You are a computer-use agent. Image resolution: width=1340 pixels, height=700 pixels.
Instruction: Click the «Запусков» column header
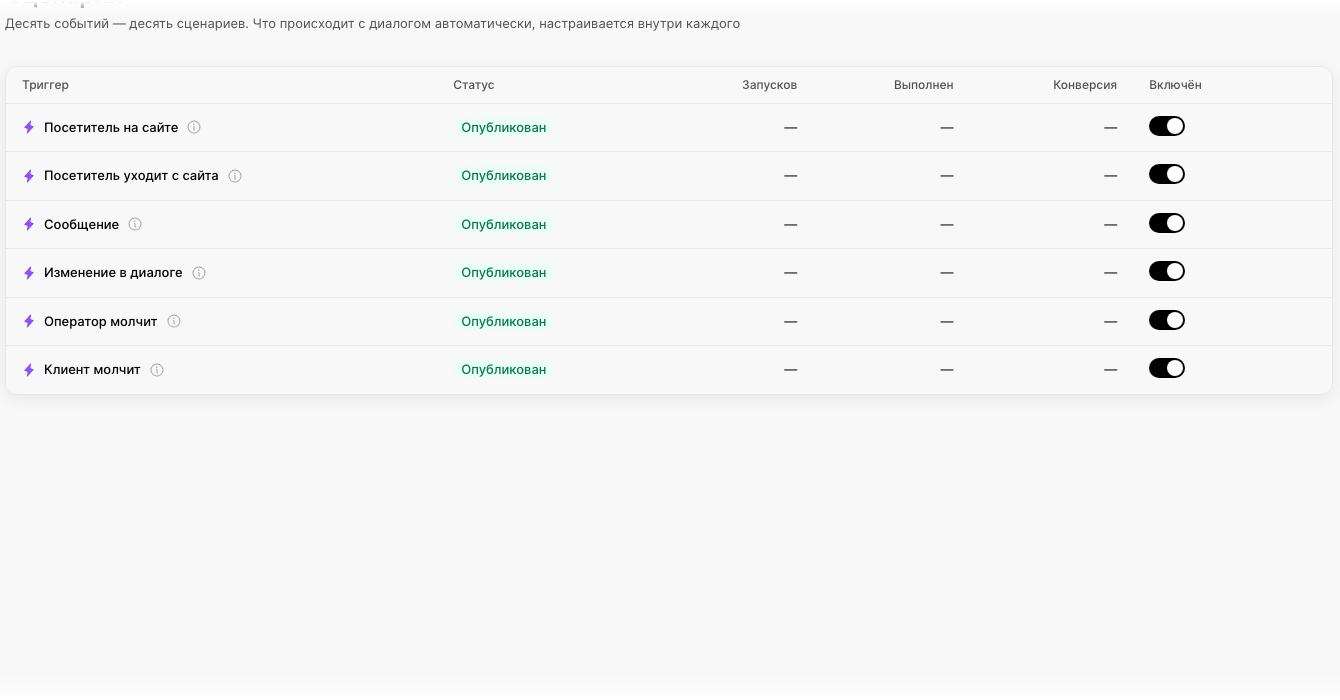tap(769, 85)
